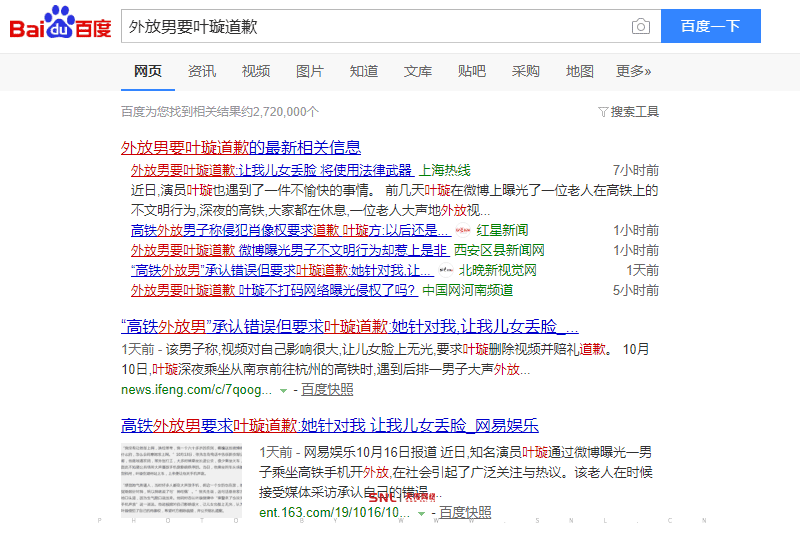Expand the dropdown arrow after news.ifeng.com URL
This screenshot has height=533, width=800.
pos(283,391)
